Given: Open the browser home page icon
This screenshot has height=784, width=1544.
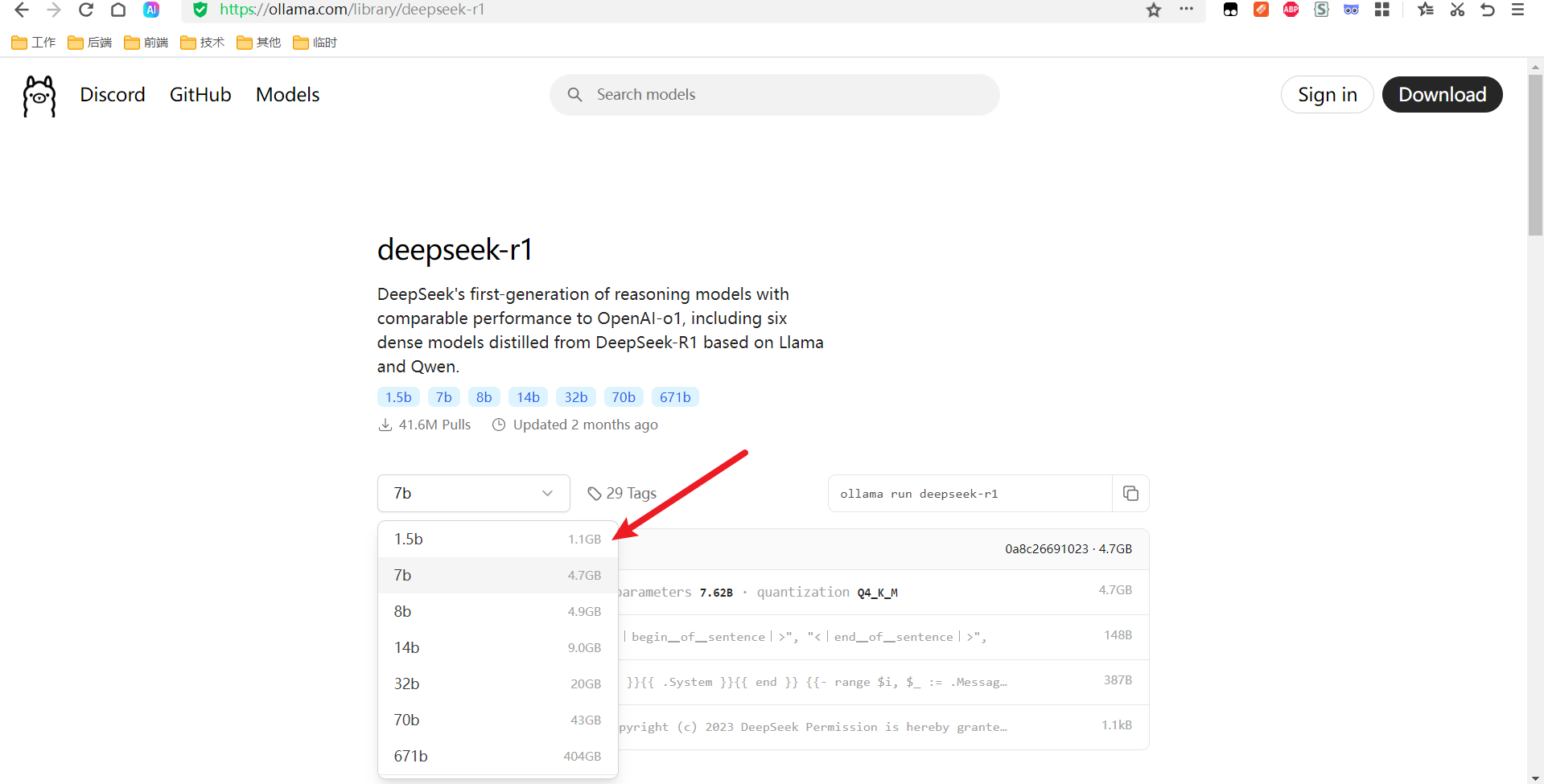Looking at the screenshot, I should pos(118,10).
